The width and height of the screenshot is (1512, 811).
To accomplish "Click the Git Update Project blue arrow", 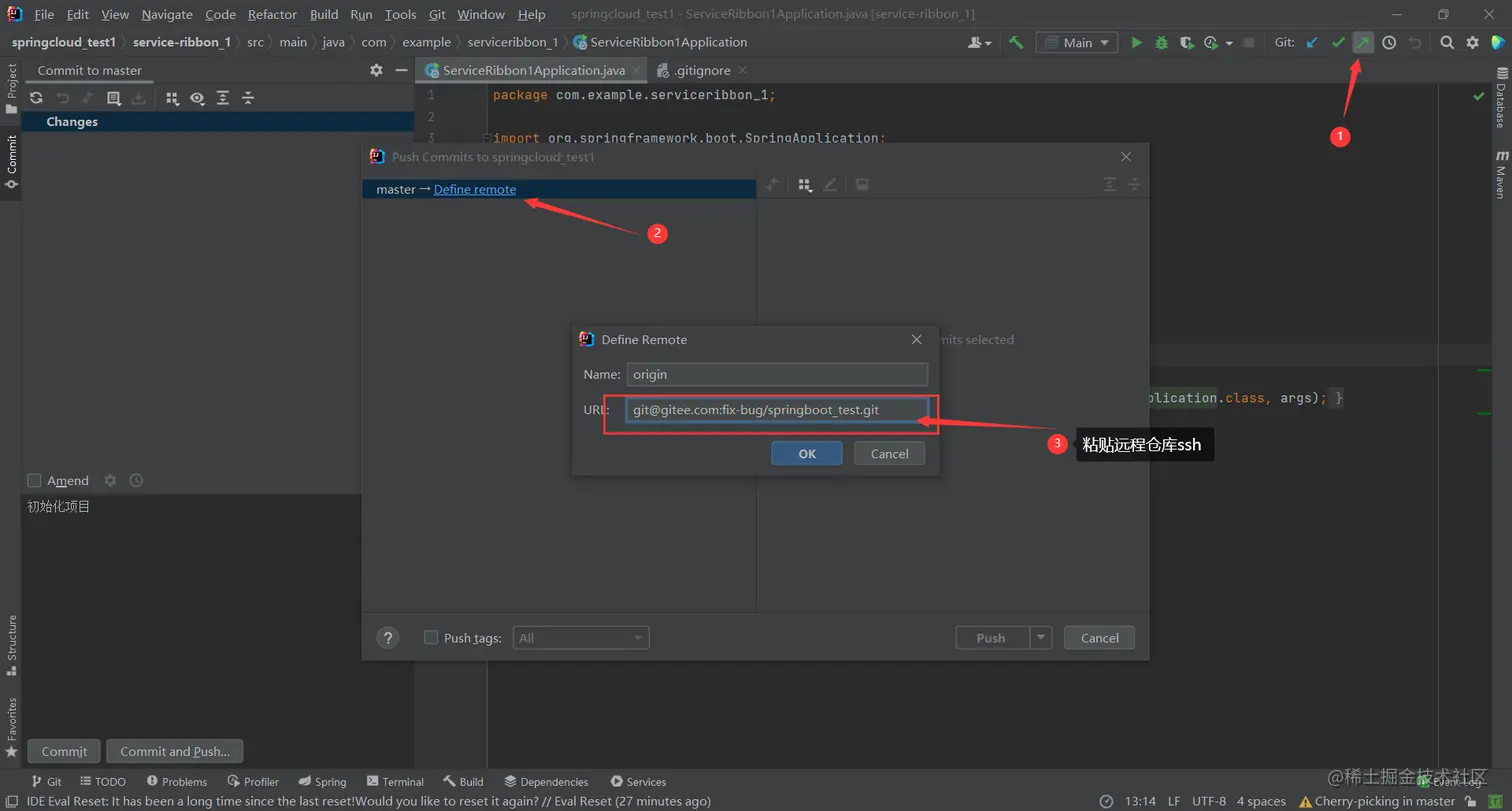I will tap(1312, 43).
